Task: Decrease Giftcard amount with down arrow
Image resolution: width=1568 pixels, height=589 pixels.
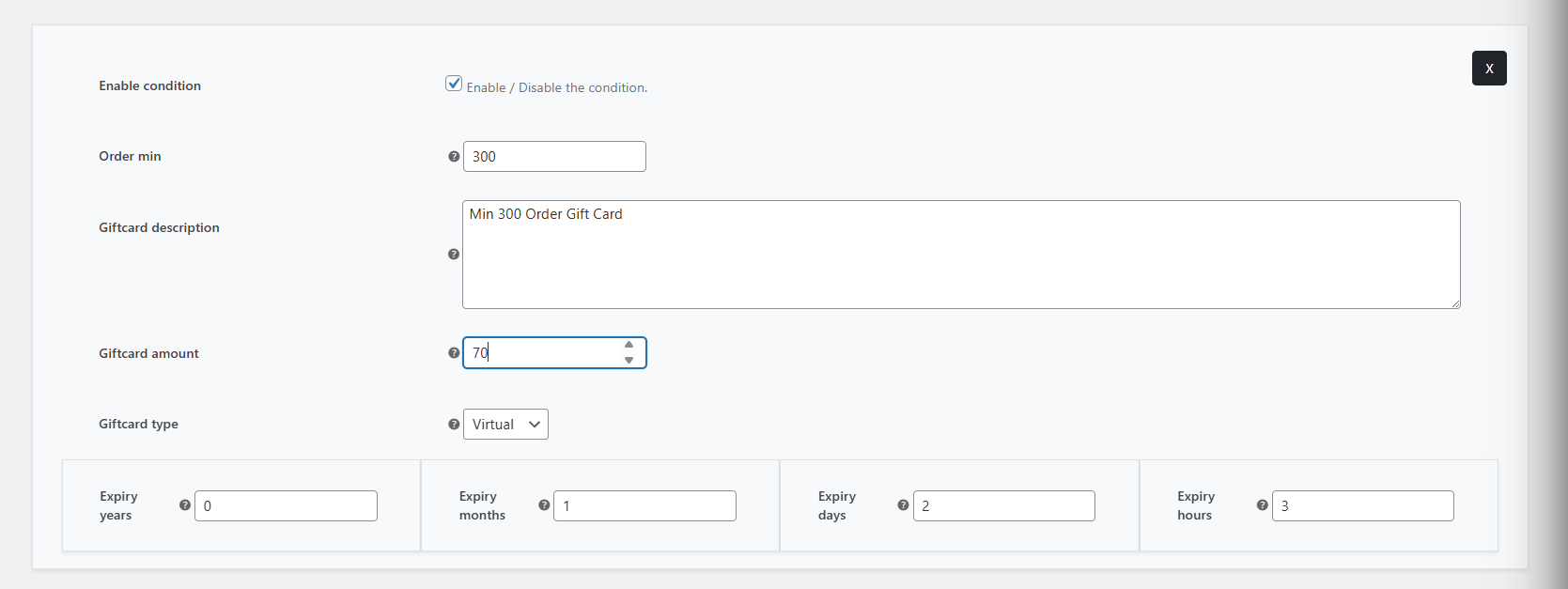Action: 629,361
